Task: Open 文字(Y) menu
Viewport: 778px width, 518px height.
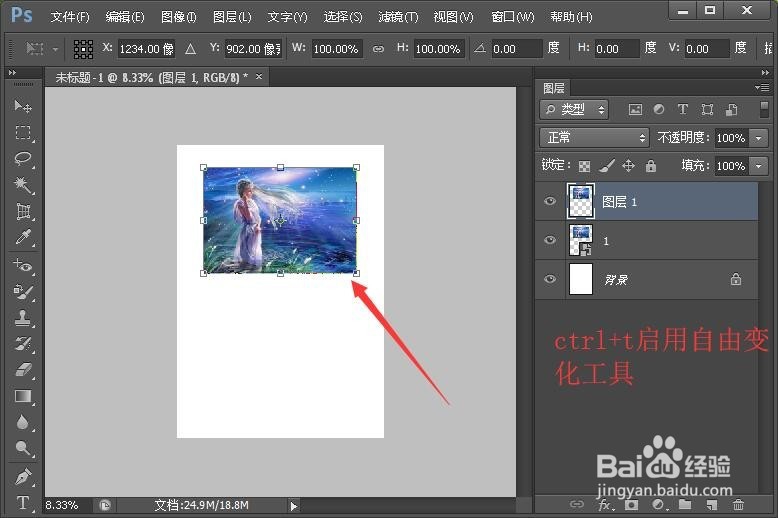Action: pyautogui.click(x=287, y=17)
